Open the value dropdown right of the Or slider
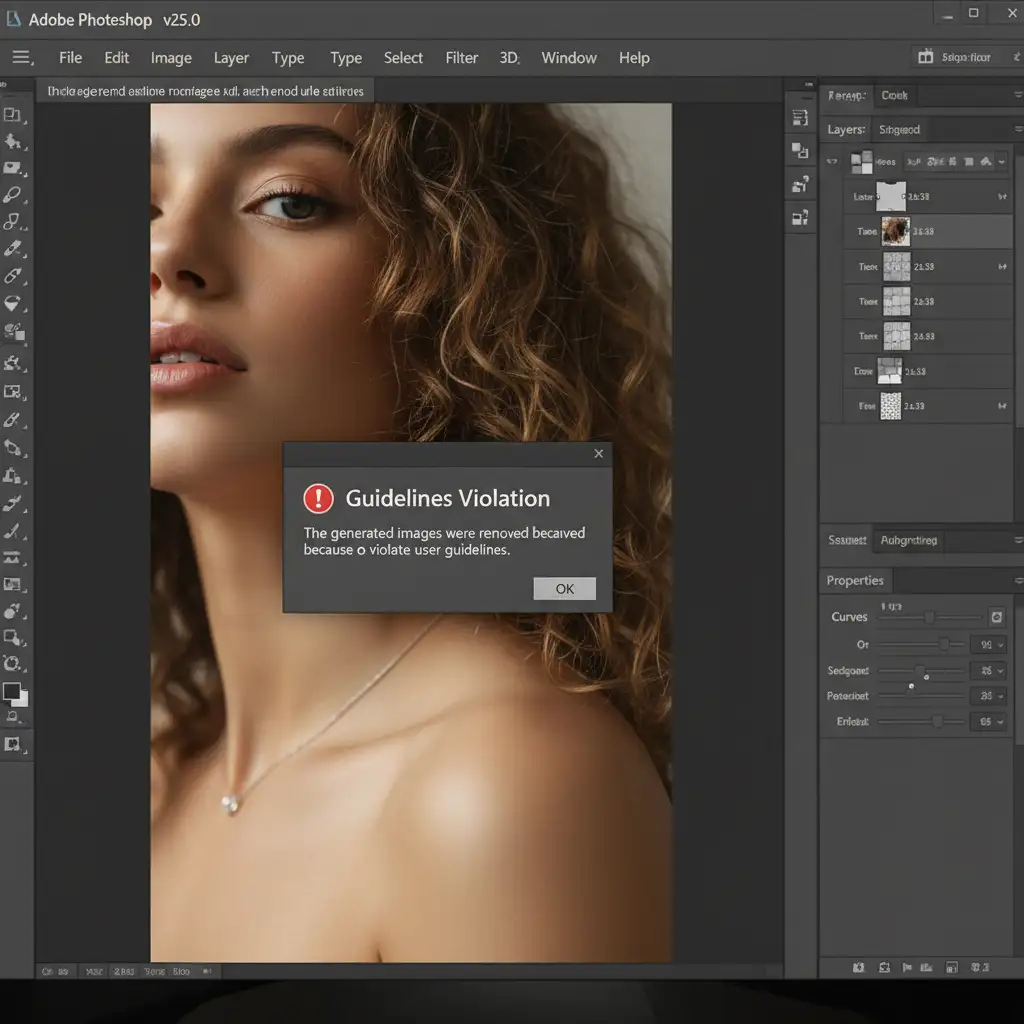The width and height of the screenshot is (1024, 1024). tap(987, 645)
